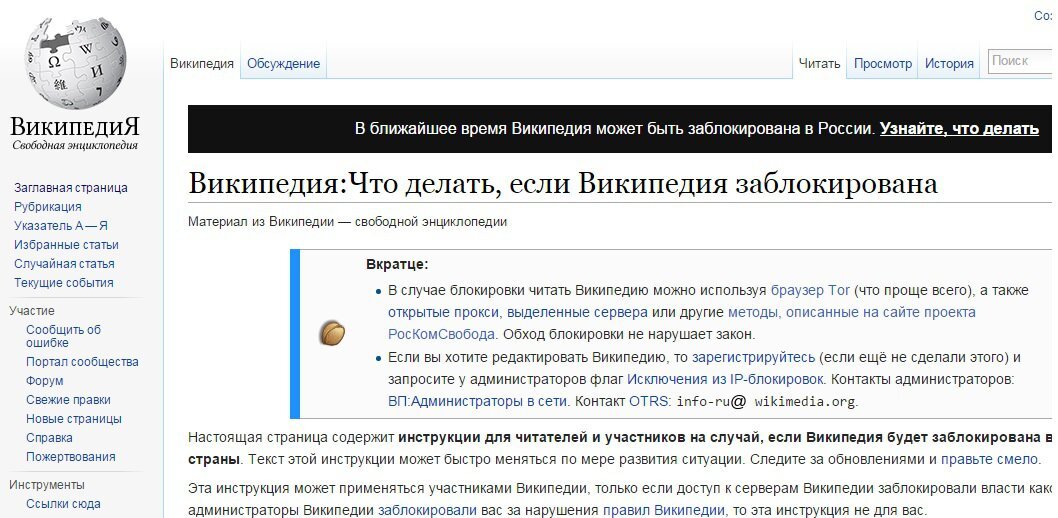Click the Свободная энциклопедия tagline
Image resolution: width=1058 pixels, height=518 pixels.
tap(75, 145)
